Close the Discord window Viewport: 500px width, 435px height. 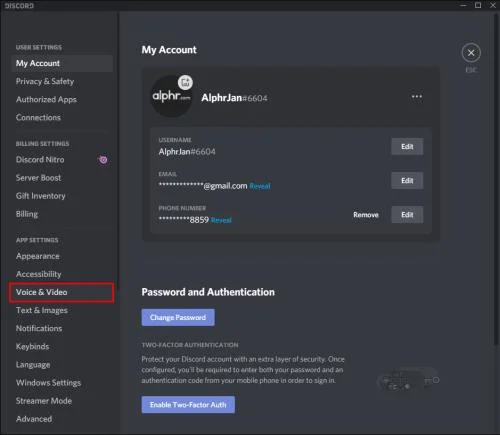pos(493,5)
